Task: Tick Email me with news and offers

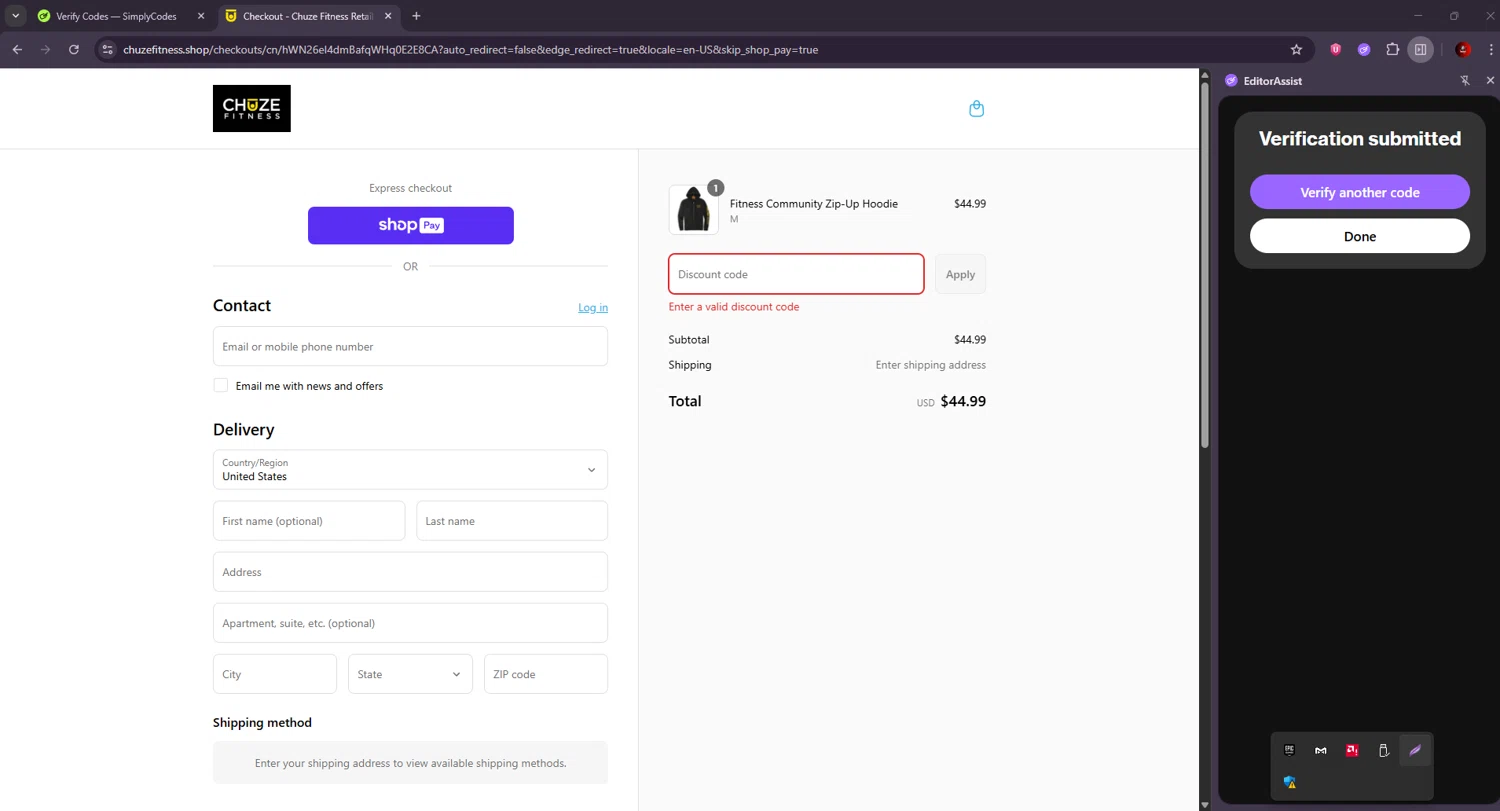Action: [x=221, y=385]
